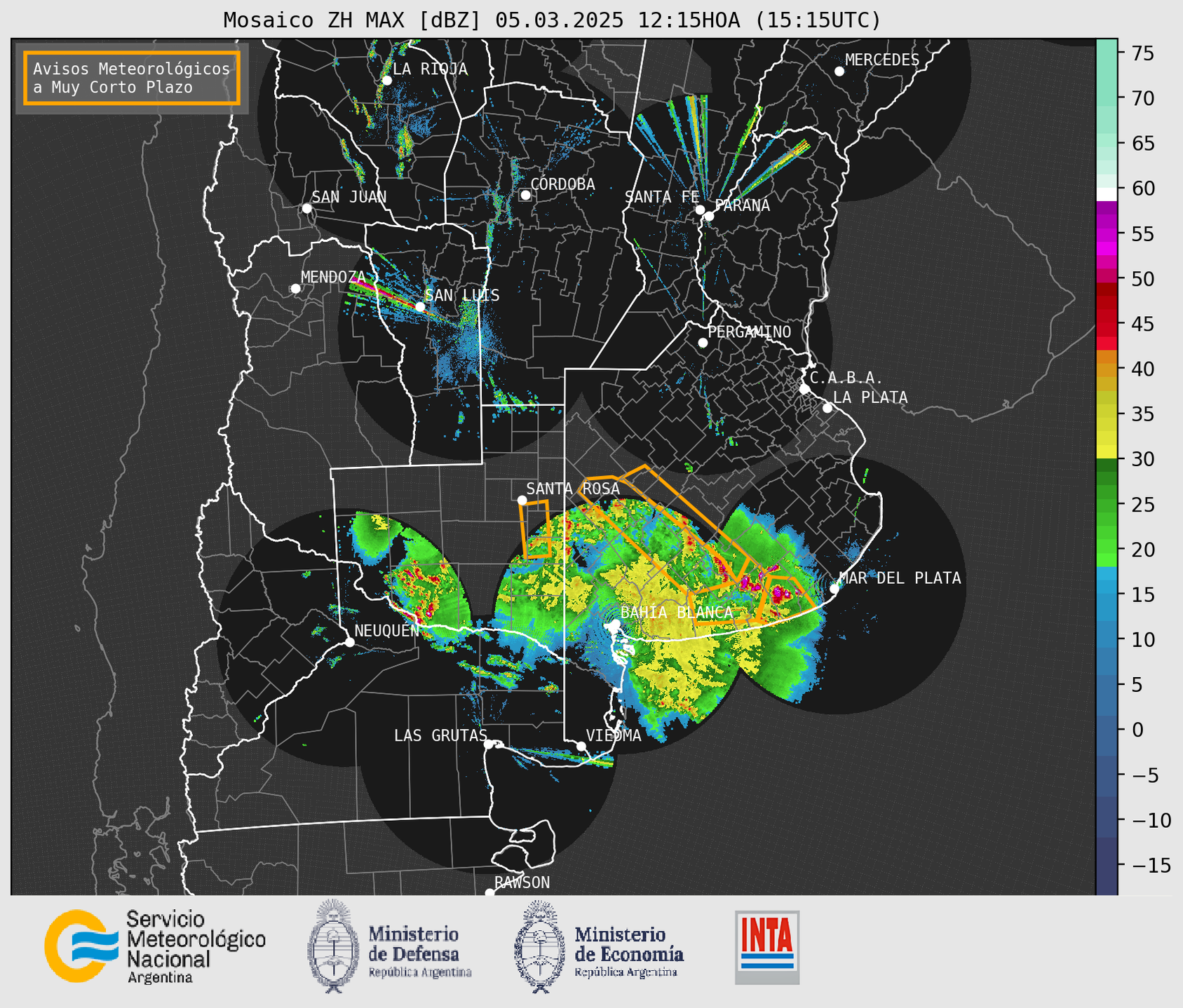1183x1008 pixels.
Task: Click the MERCEDES label text
Action: [x=882, y=60]
